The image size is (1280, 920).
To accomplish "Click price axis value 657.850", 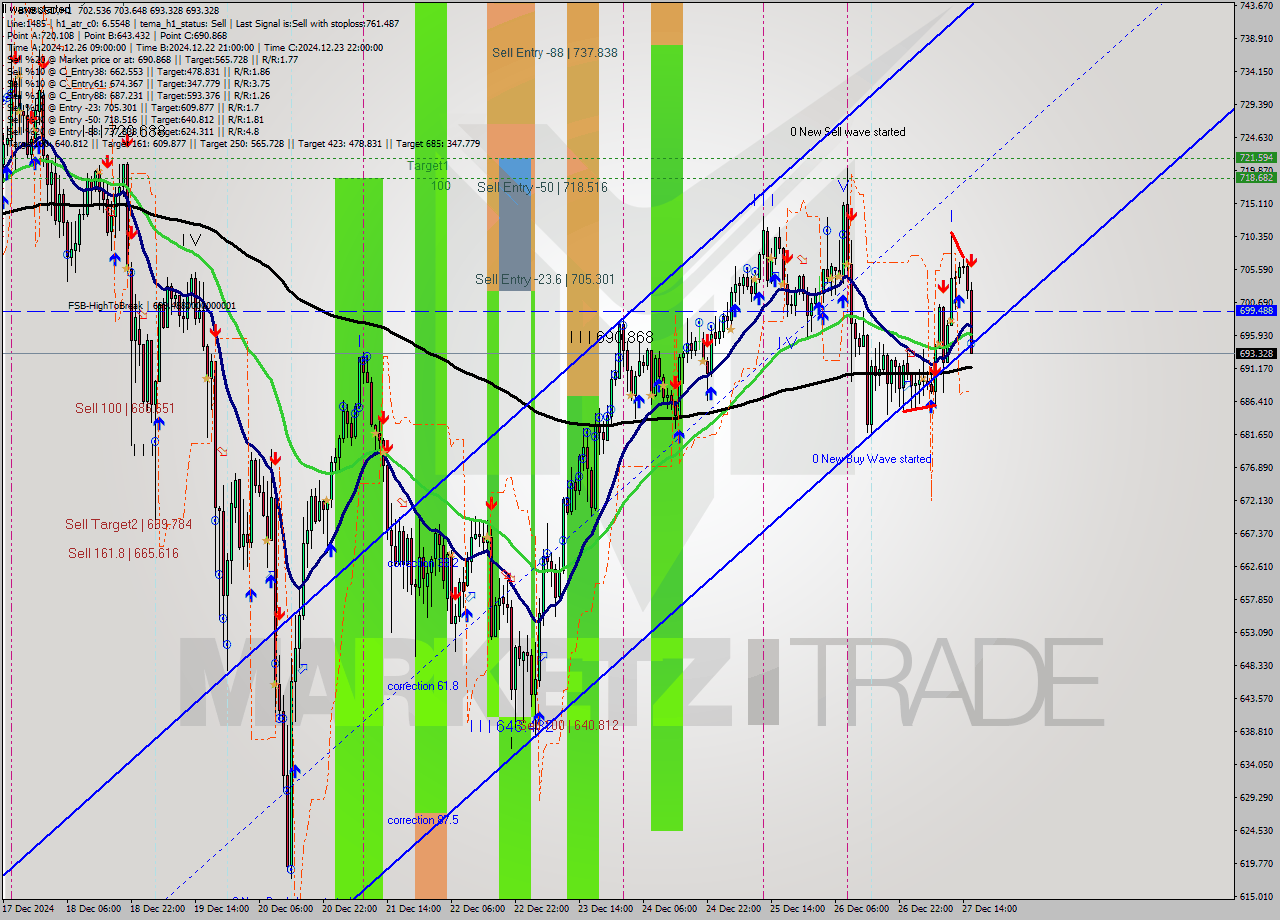I will (1256, 600).
